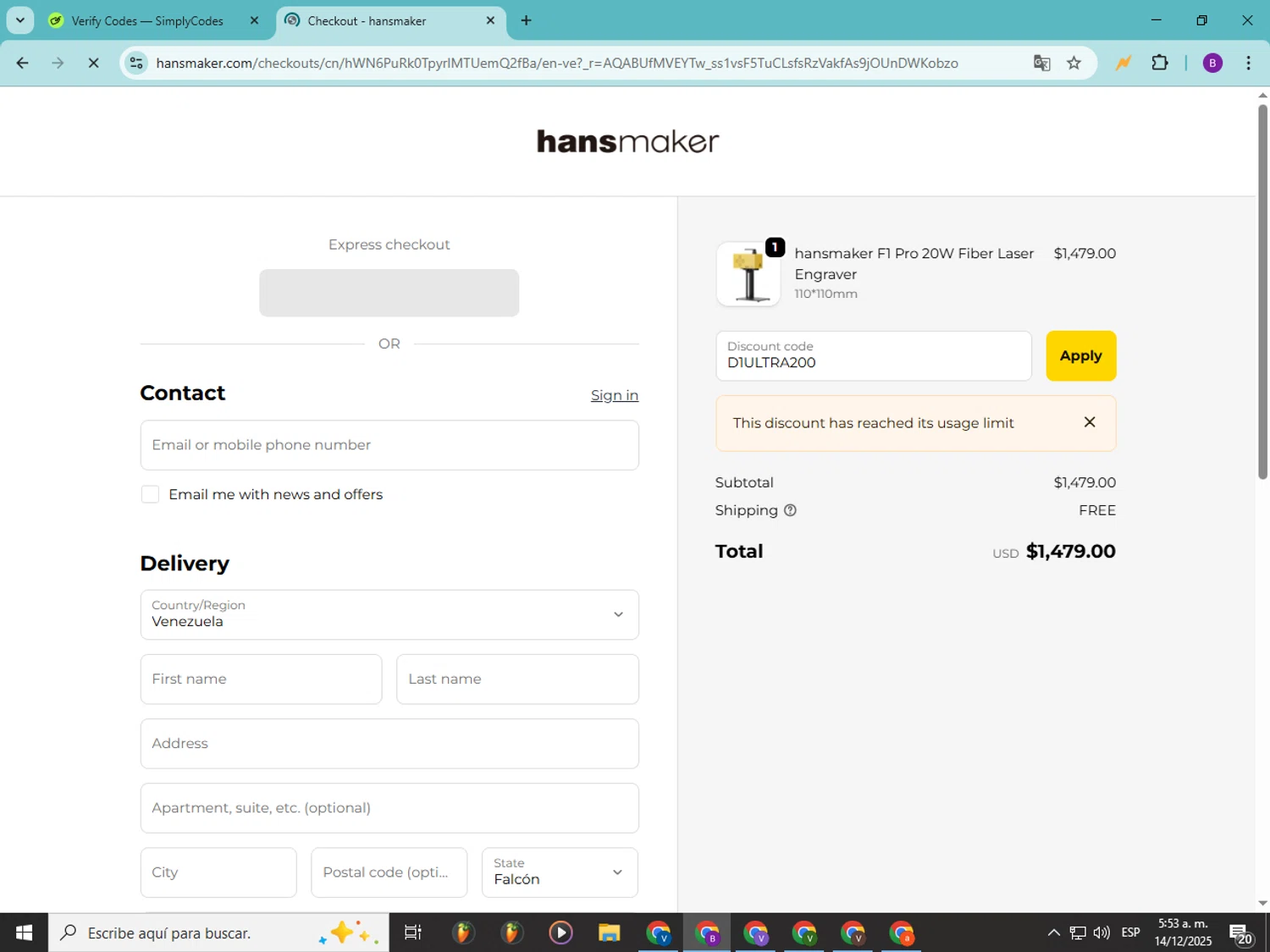The width and height of the screenshot is (1270, 952).
Task: Focus the Discount code field
Action: point(873,355)
